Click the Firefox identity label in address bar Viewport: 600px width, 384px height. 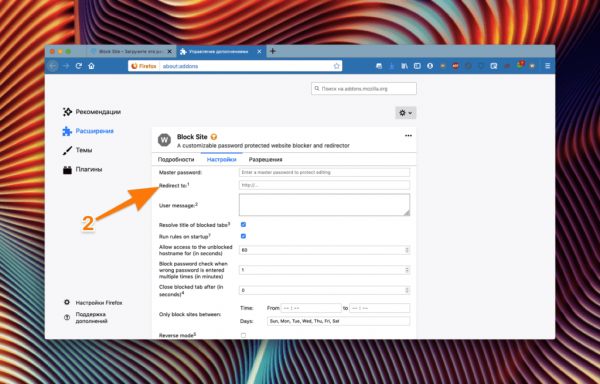point(144,66)
